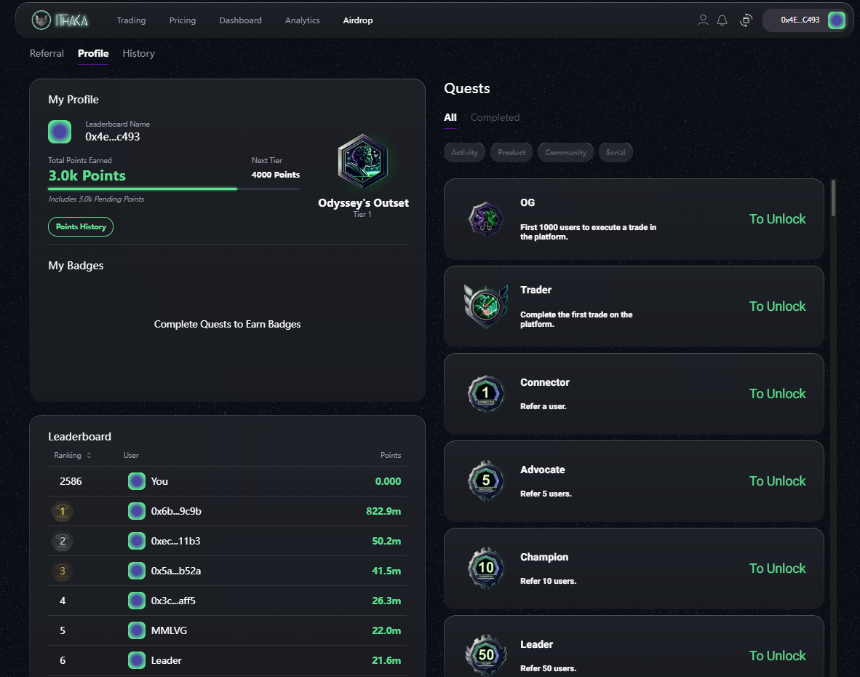Click the avatar next to 0x6b...9c9b
The image size is (860, 677).
[137, 511]
